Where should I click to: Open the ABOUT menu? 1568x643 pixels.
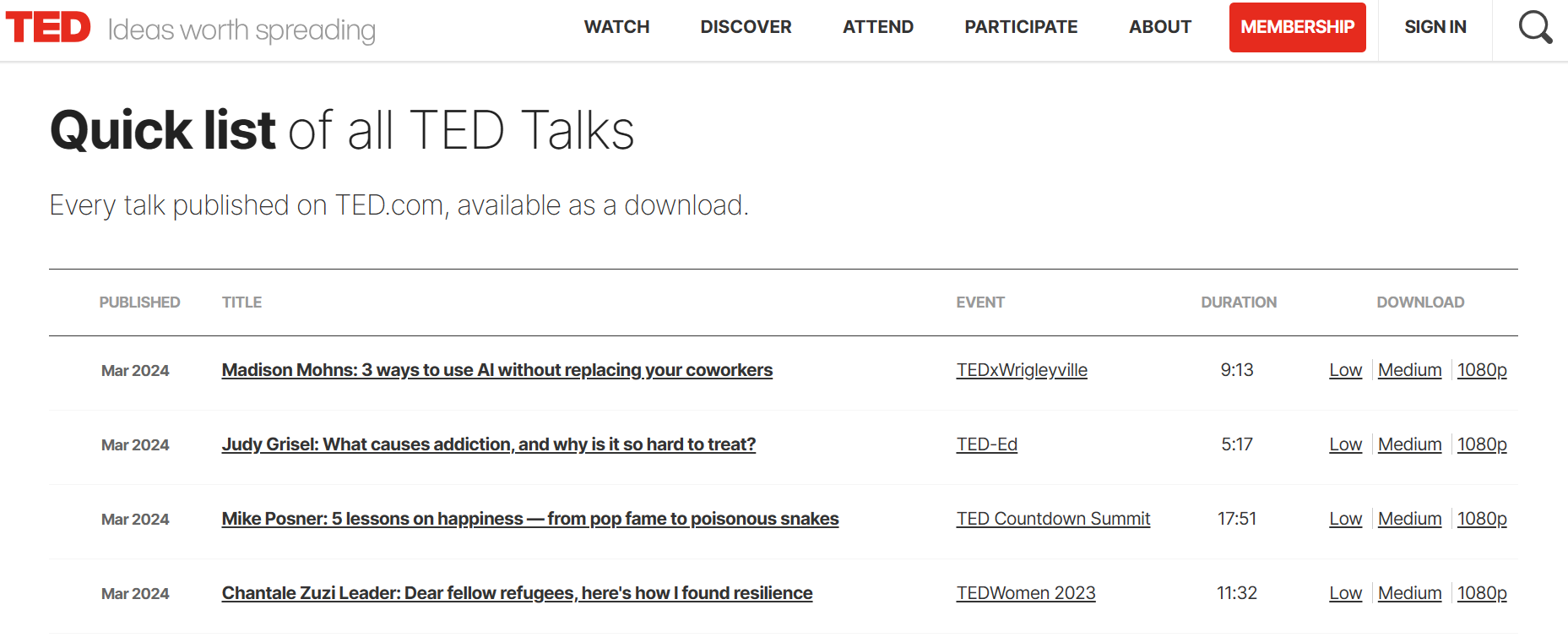[1159, 27]
